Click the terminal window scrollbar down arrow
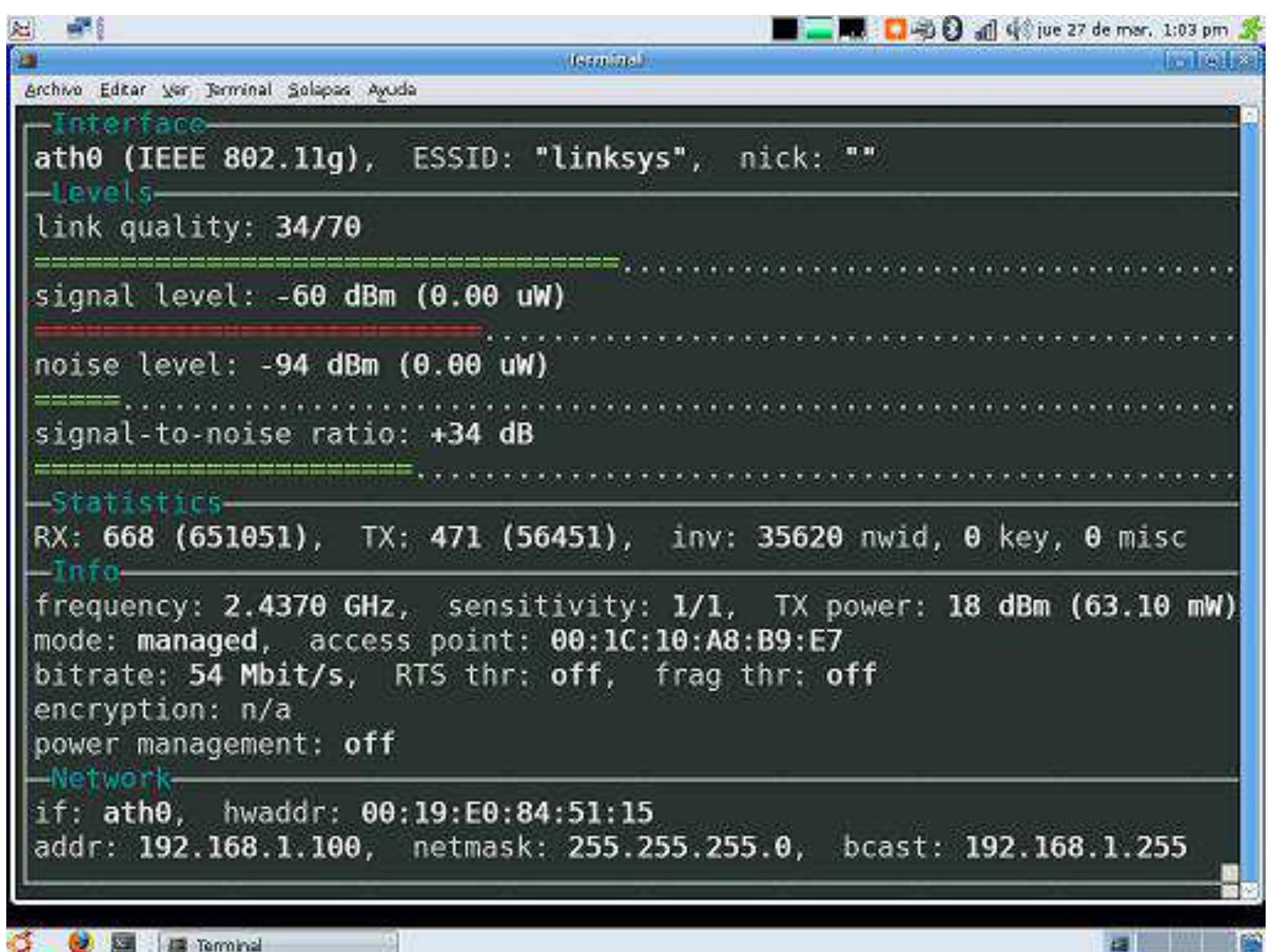Viewport: 1279px width, 952px height. 1250,890
